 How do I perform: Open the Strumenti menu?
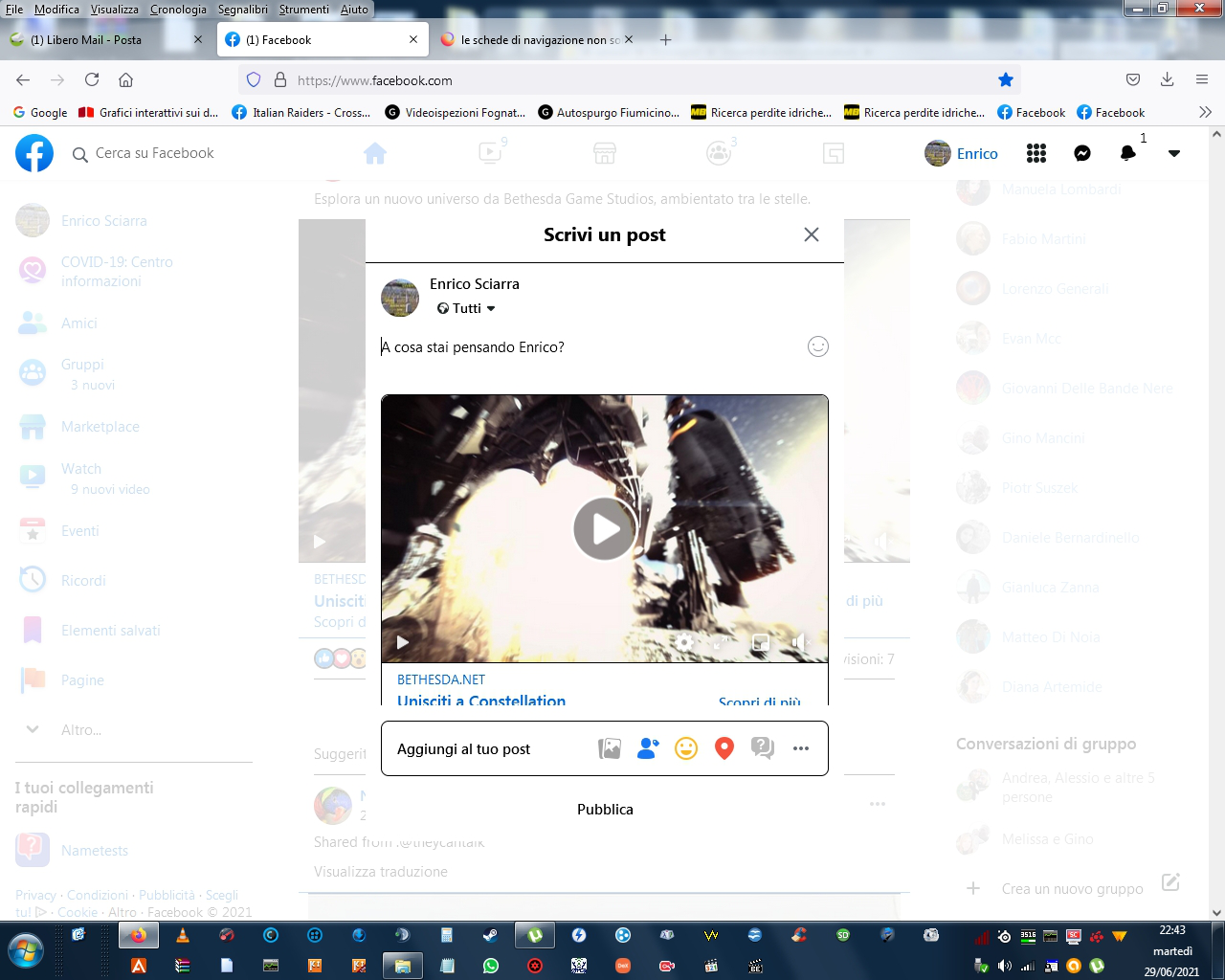point(304,9)
